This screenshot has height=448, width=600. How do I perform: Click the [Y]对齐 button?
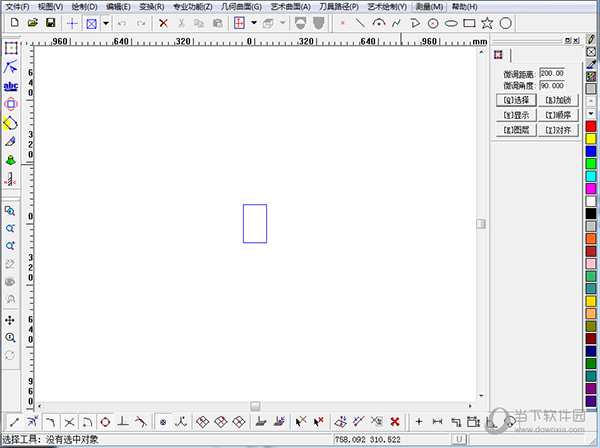pyautogui.click(x=558, y=130)
